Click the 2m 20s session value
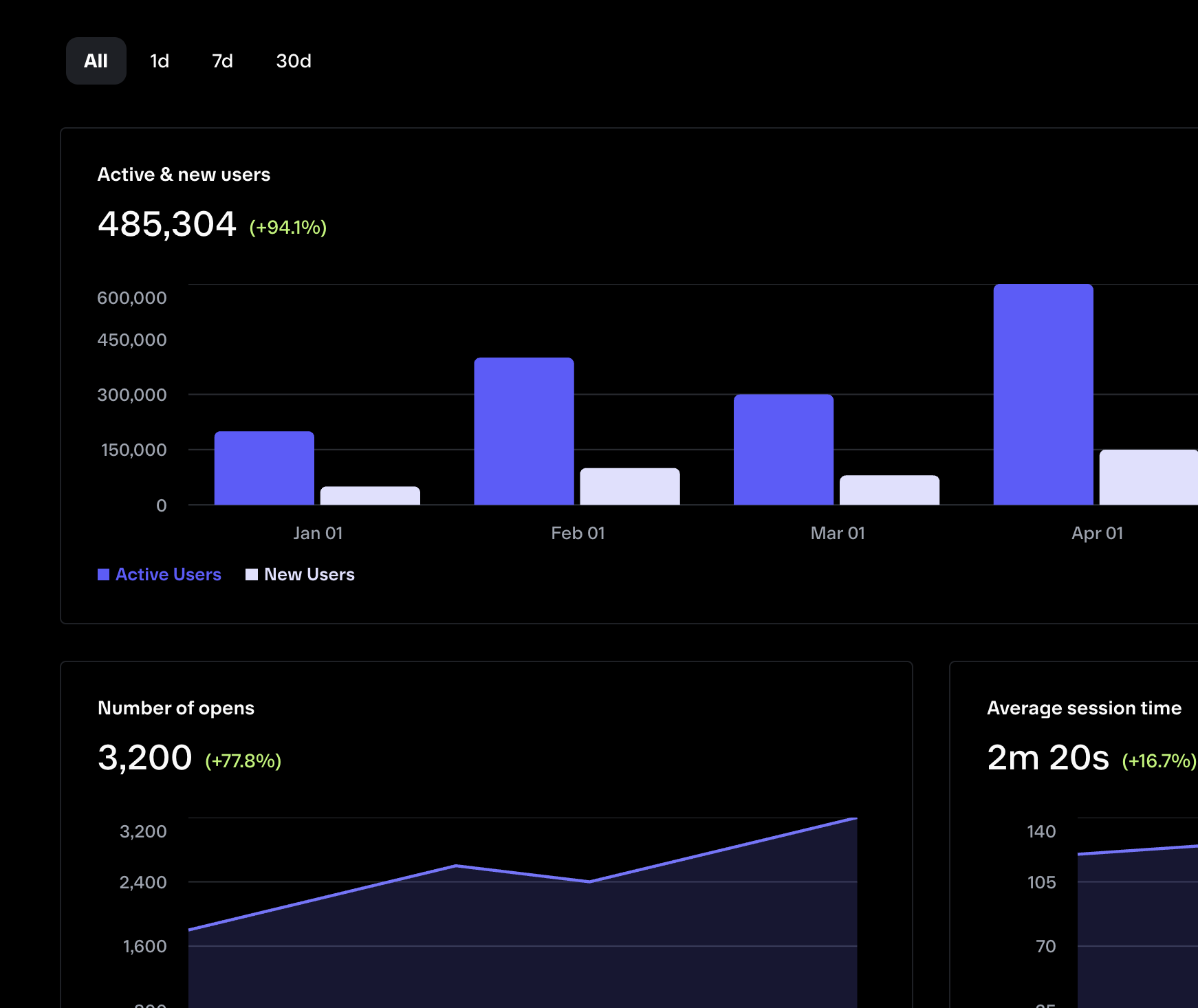 click(x=1048, y=758)
